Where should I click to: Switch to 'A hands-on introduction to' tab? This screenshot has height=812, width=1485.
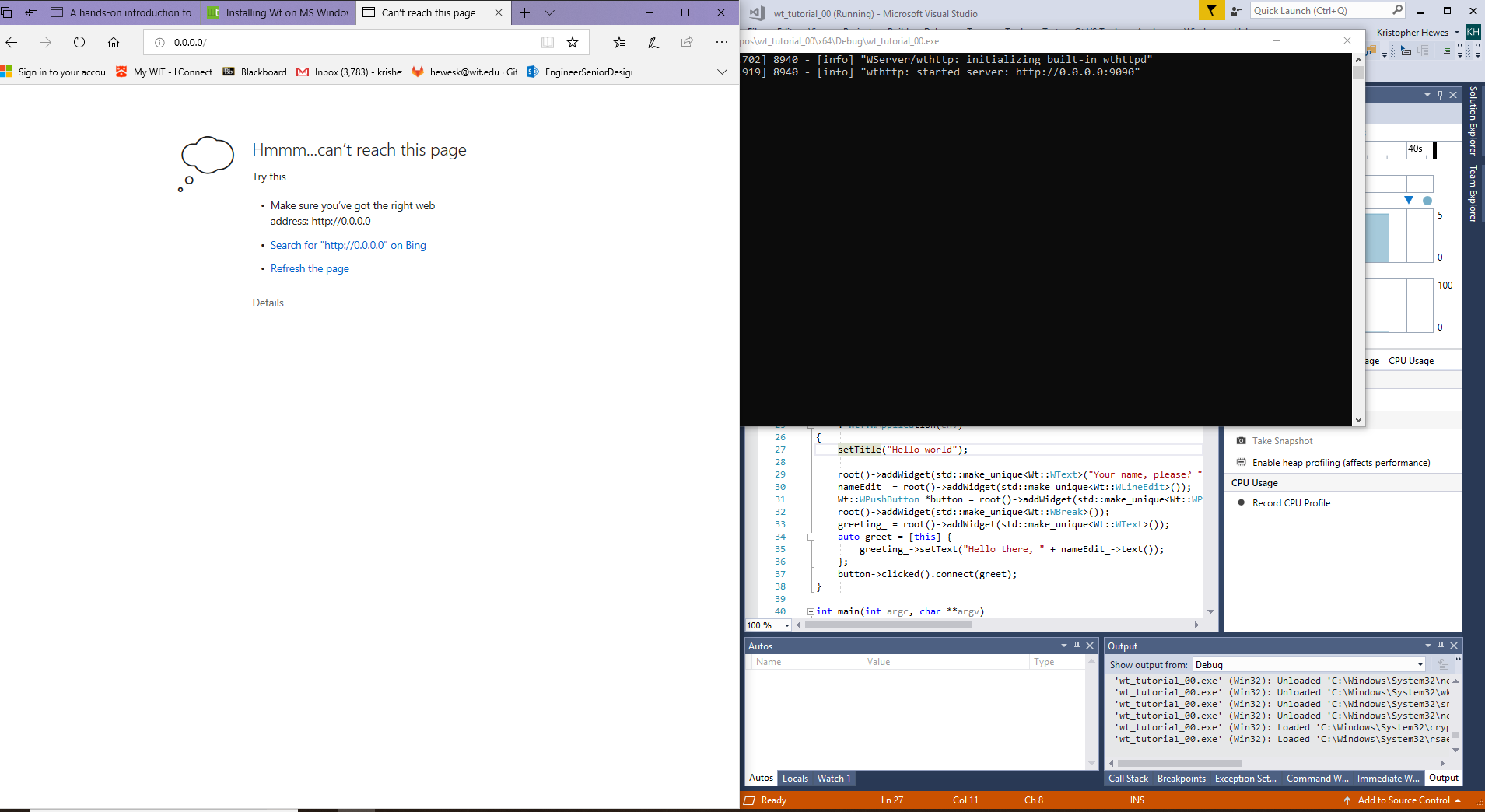[x=121, y=12]
